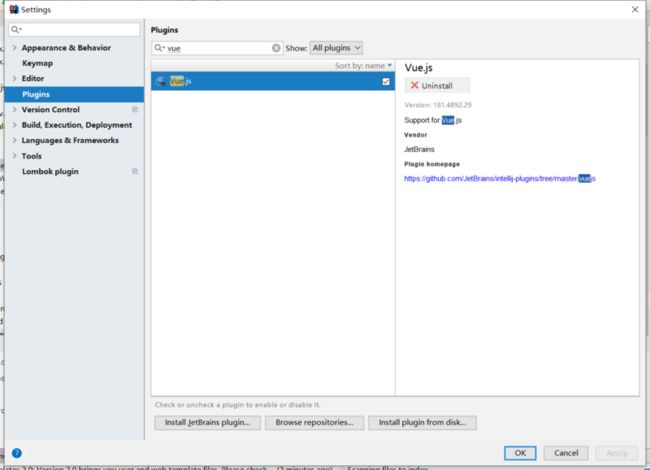650x470 pixels.
Task: Click the JetBrains vendor name
Action: tap(419, 149)
